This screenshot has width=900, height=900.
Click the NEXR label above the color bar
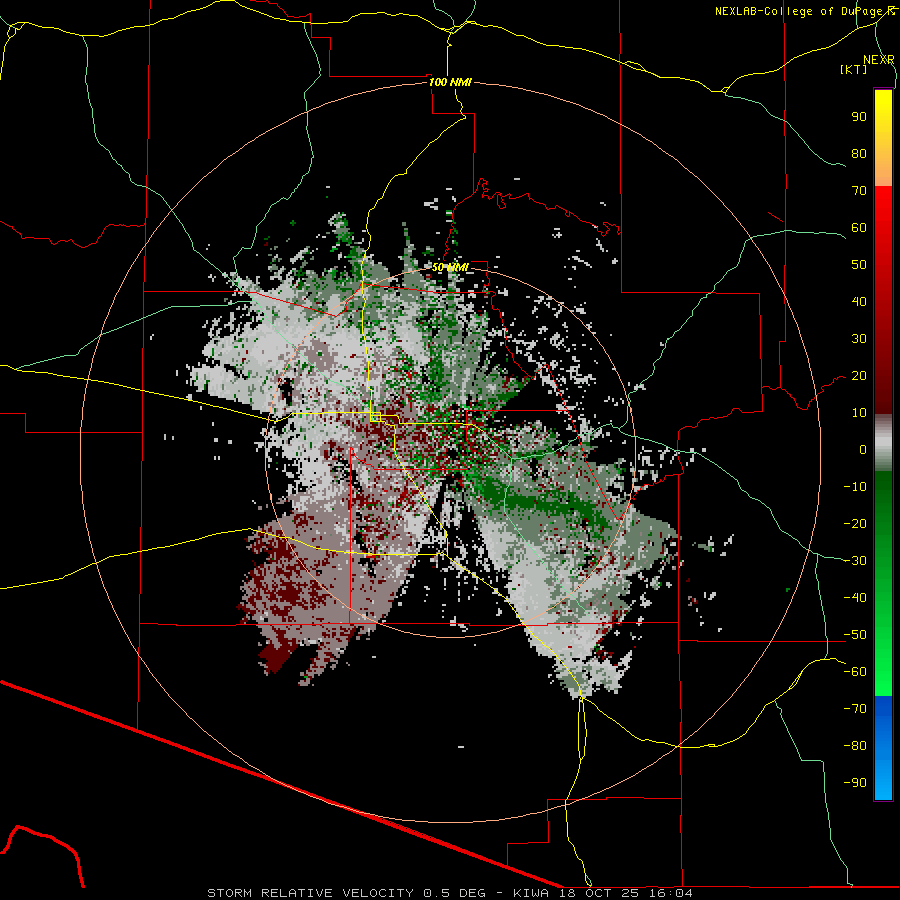[878, 60]
